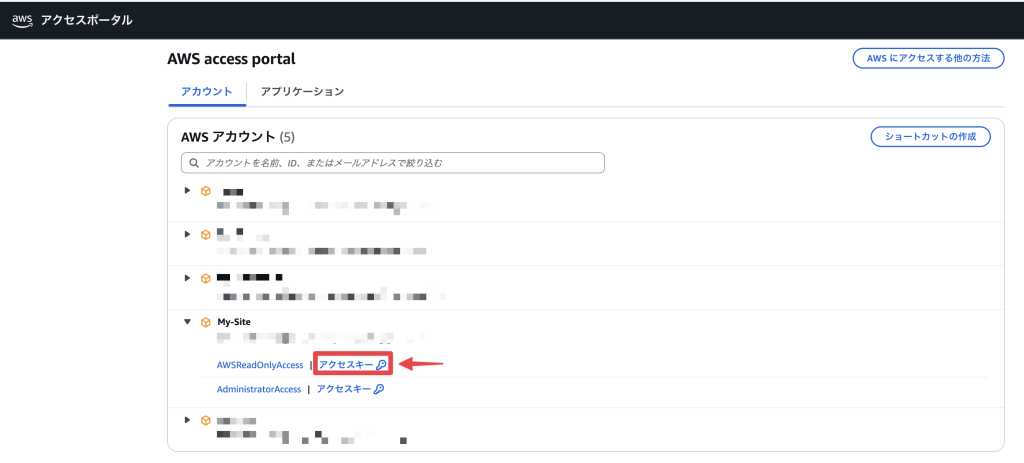The width and height of the screenshot is (1024, 463).
Task: Click the ショートカットの作成 button
Action: (x=930, y=136)
